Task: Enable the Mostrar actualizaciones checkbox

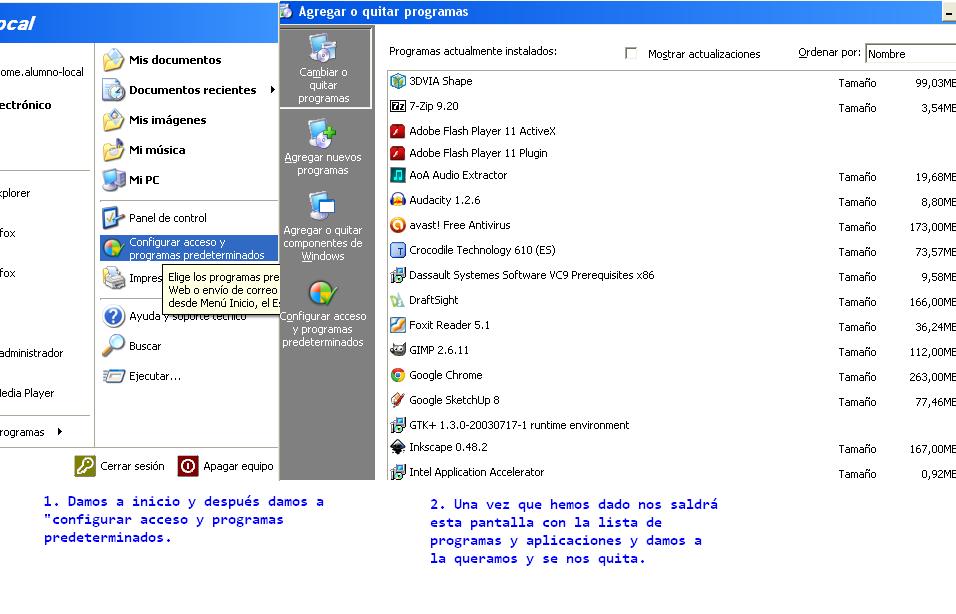Action: tap(631, 53)
